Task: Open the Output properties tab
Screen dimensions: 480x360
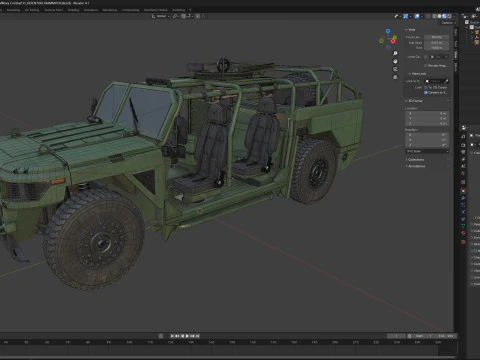Action: pos(463,152)
